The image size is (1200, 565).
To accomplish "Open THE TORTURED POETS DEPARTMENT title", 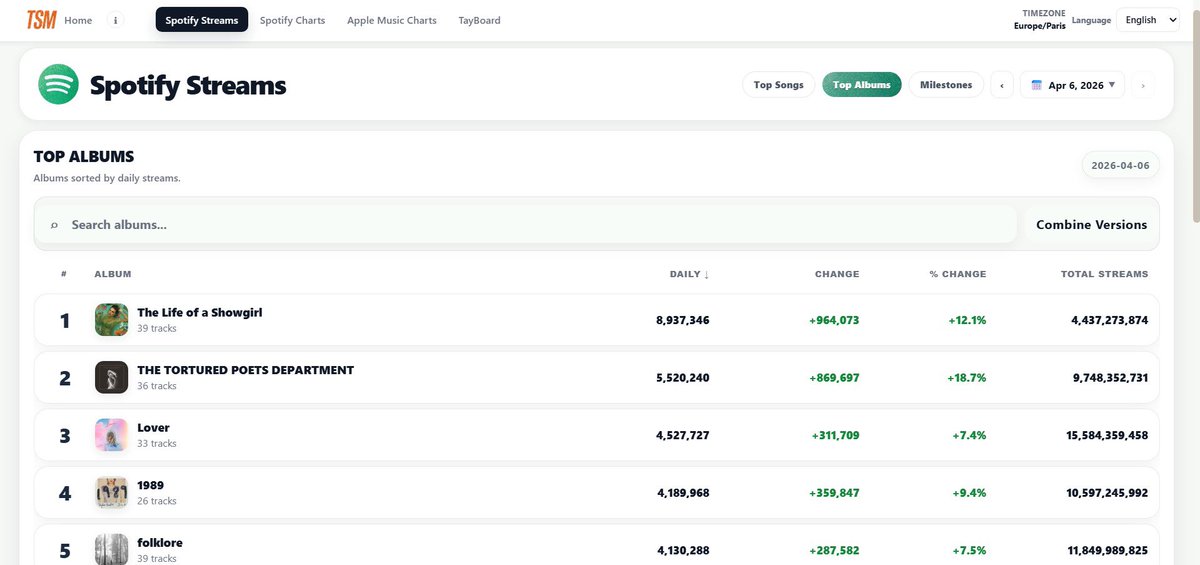I will pyautogui.click(x=245, y=370).
